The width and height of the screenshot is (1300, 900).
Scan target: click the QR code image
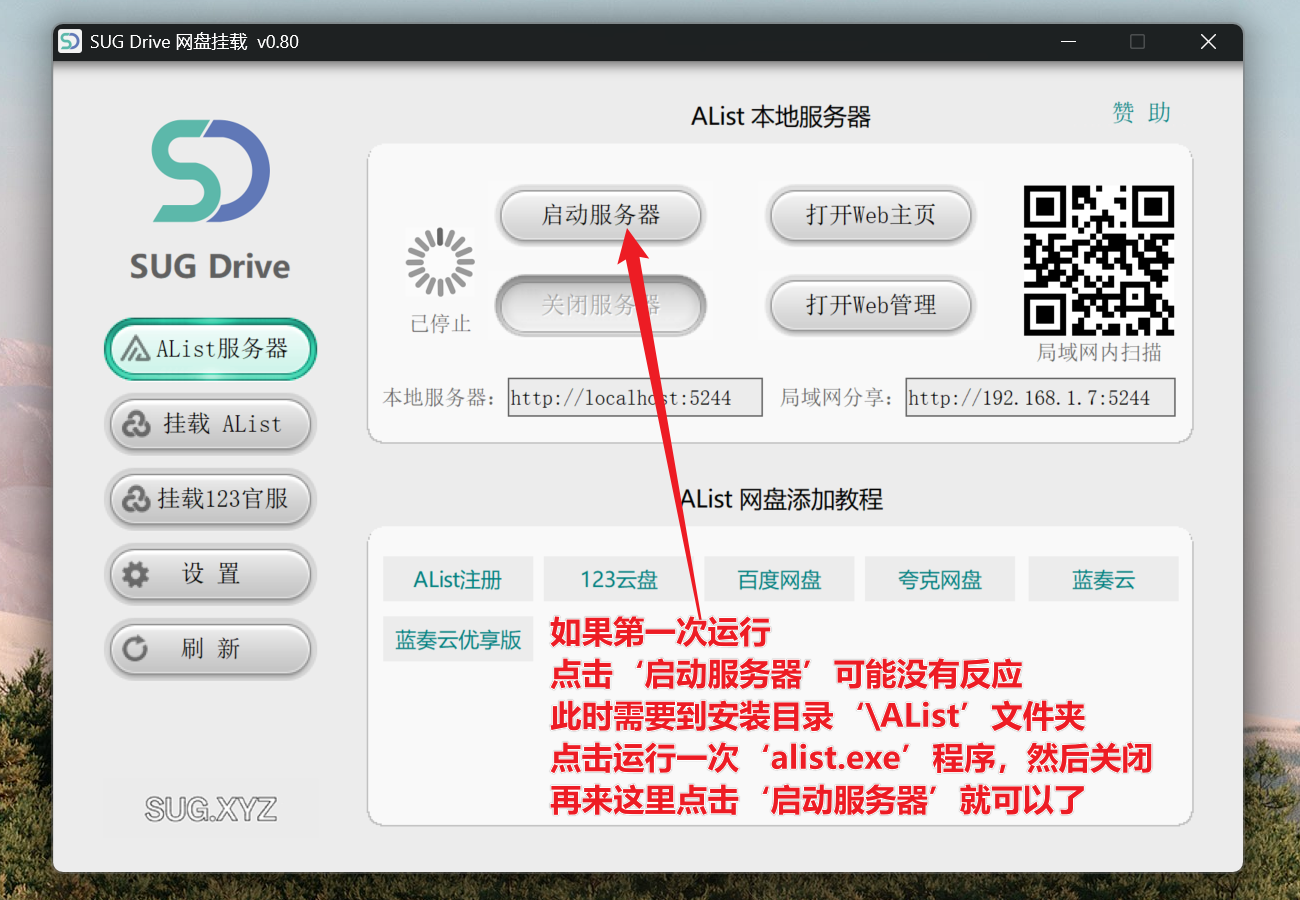point(1098,260)
